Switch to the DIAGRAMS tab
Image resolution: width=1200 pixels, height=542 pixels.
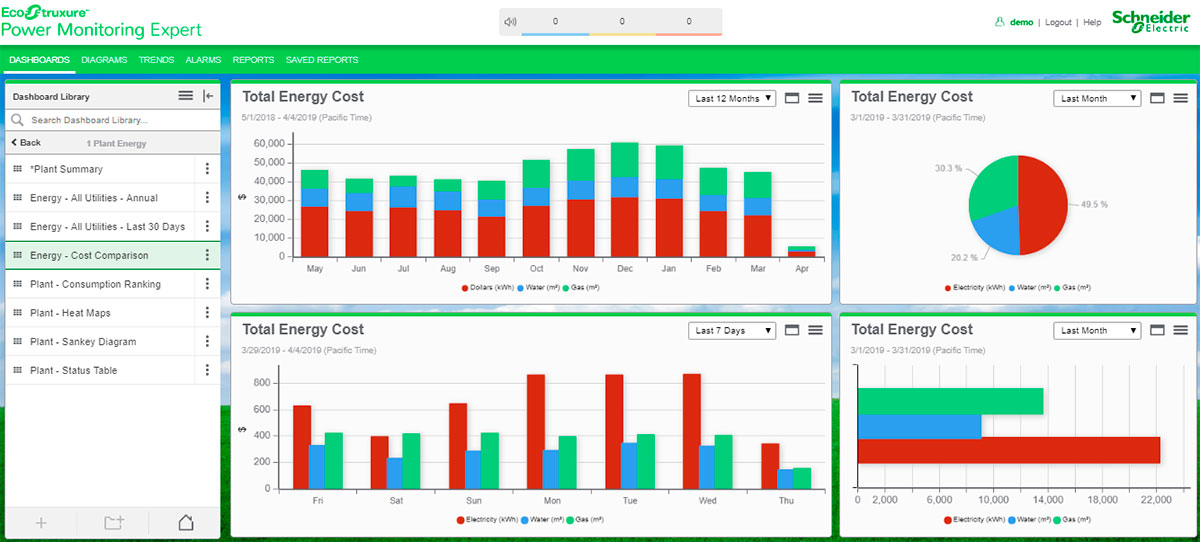104,60
